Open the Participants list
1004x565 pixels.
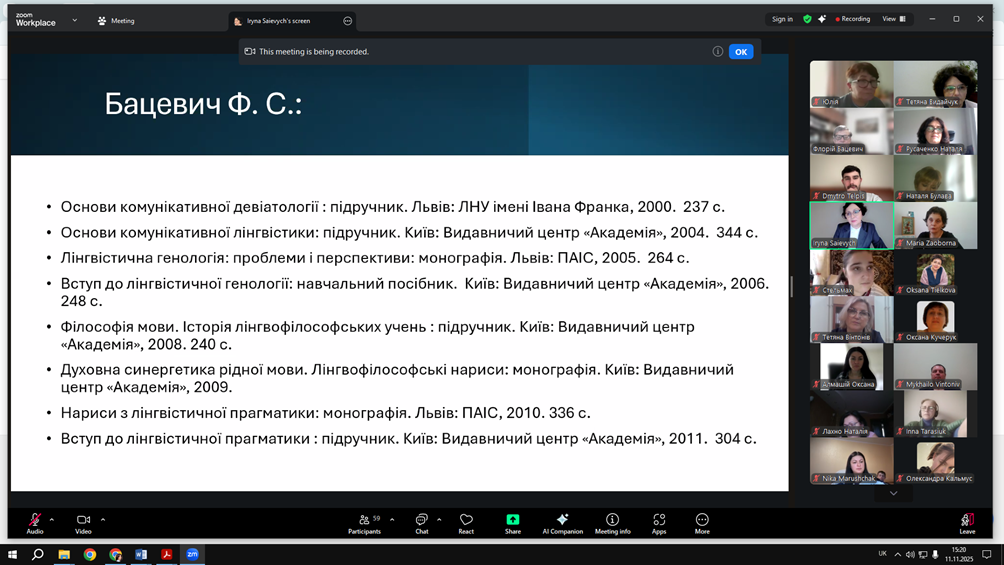click(x=365, y=521)
